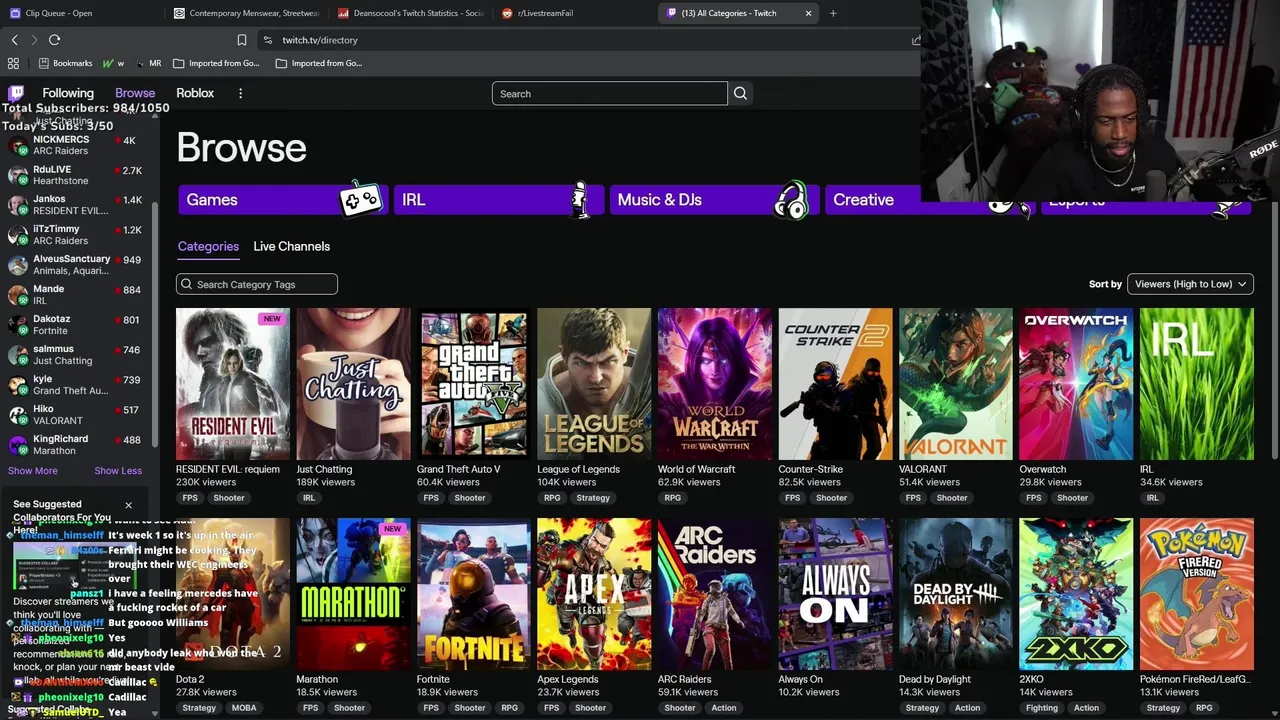The image size is (1280, 720).
Task: Open the ARC Raiders cover art
Action: click(715, 594)
